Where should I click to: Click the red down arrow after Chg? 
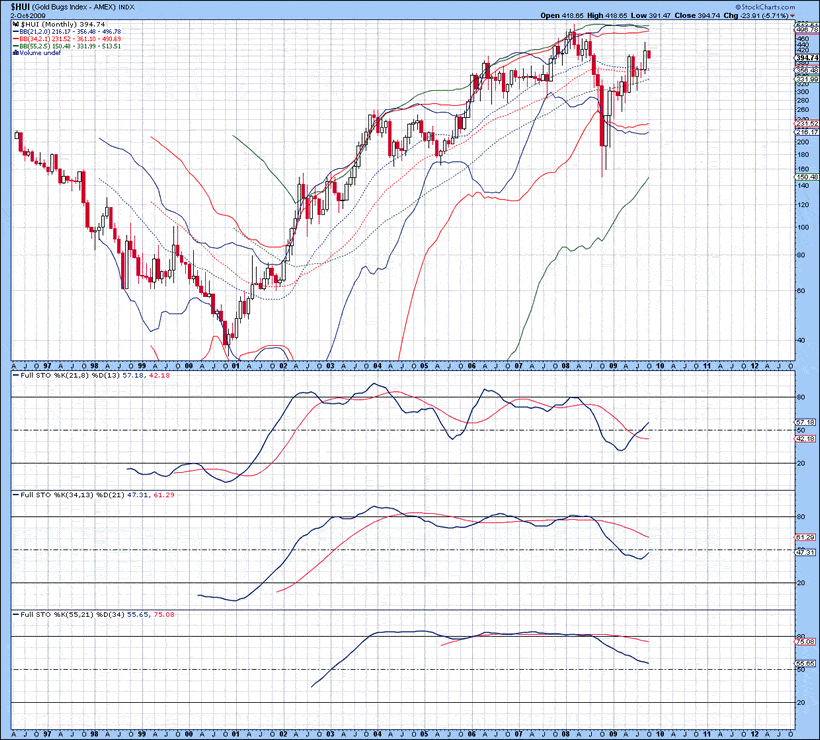[793, 16]
